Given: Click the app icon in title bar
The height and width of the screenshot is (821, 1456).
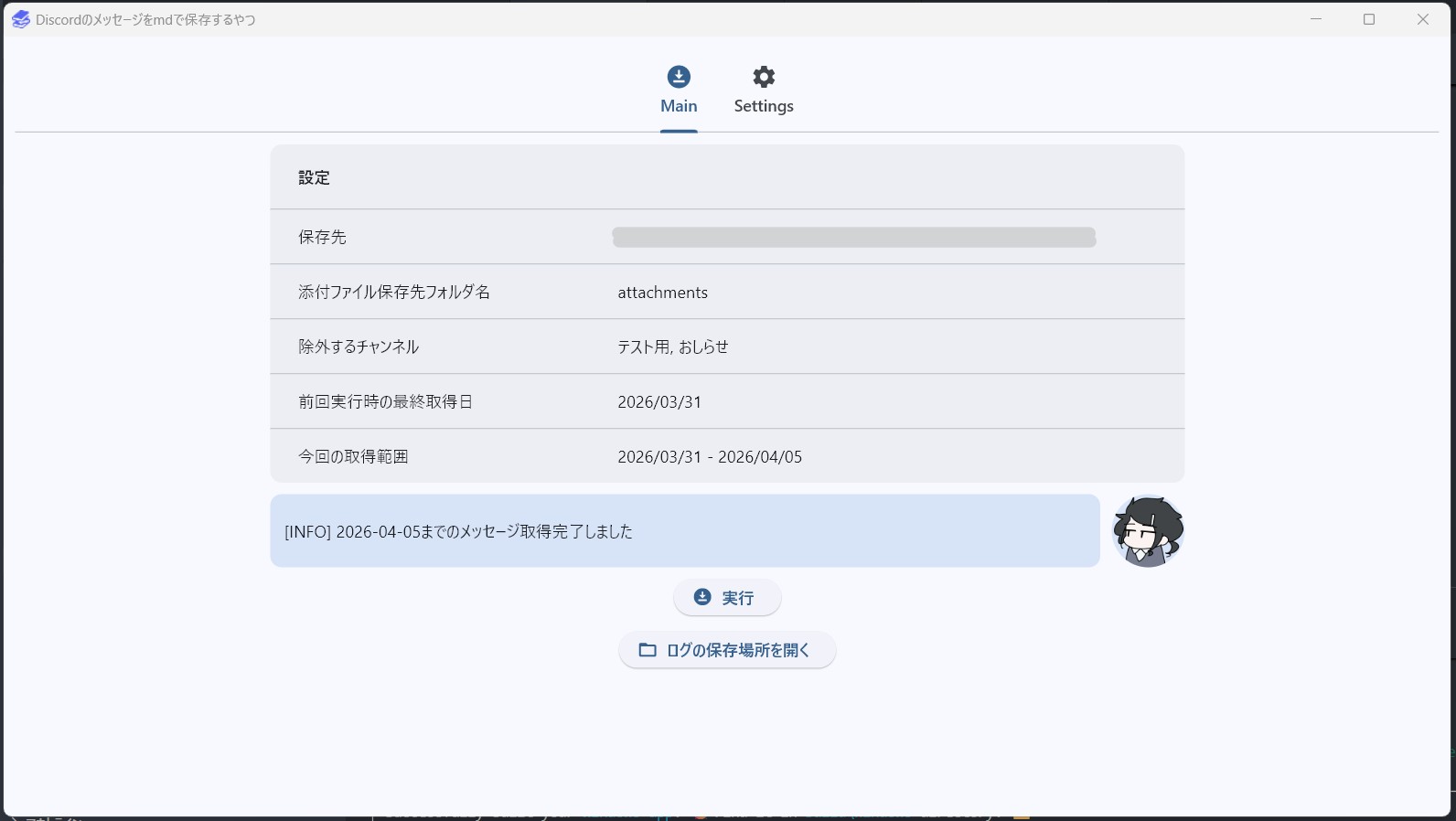Looking at the screenshot, I should coord(20,19).
